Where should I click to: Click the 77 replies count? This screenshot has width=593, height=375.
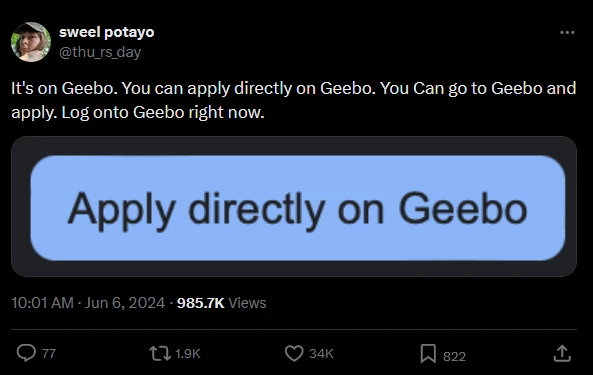tap(49, 354)
